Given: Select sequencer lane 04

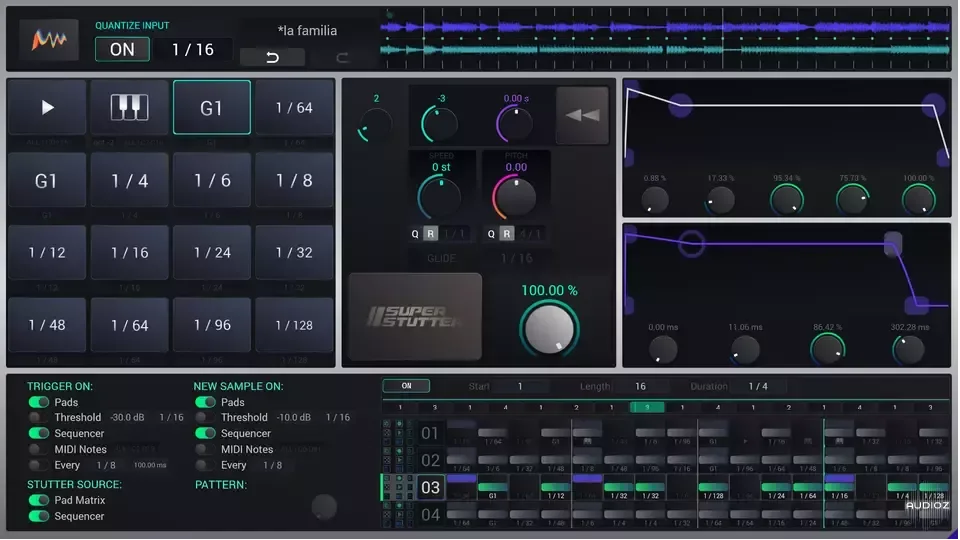Looking at the screenshot, I should (x=430, y=514).
